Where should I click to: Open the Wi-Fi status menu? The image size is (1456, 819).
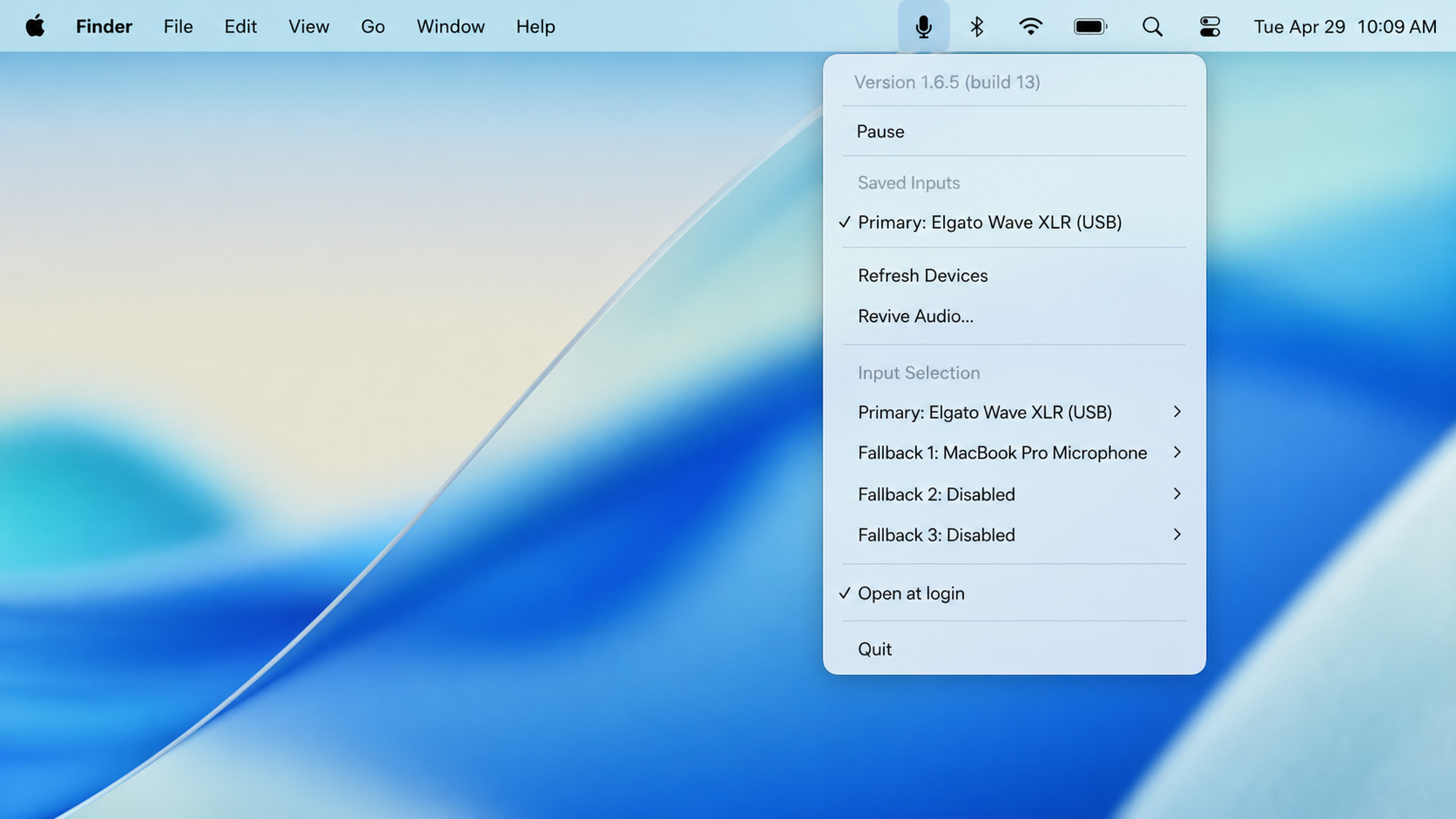1030,26
